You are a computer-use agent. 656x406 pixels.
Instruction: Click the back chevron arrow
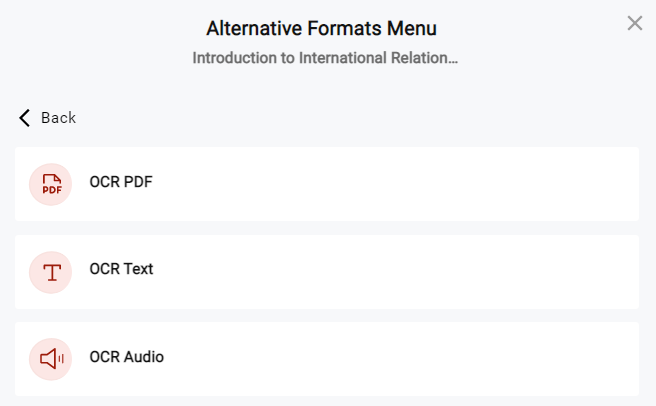[x=25, y=118]
